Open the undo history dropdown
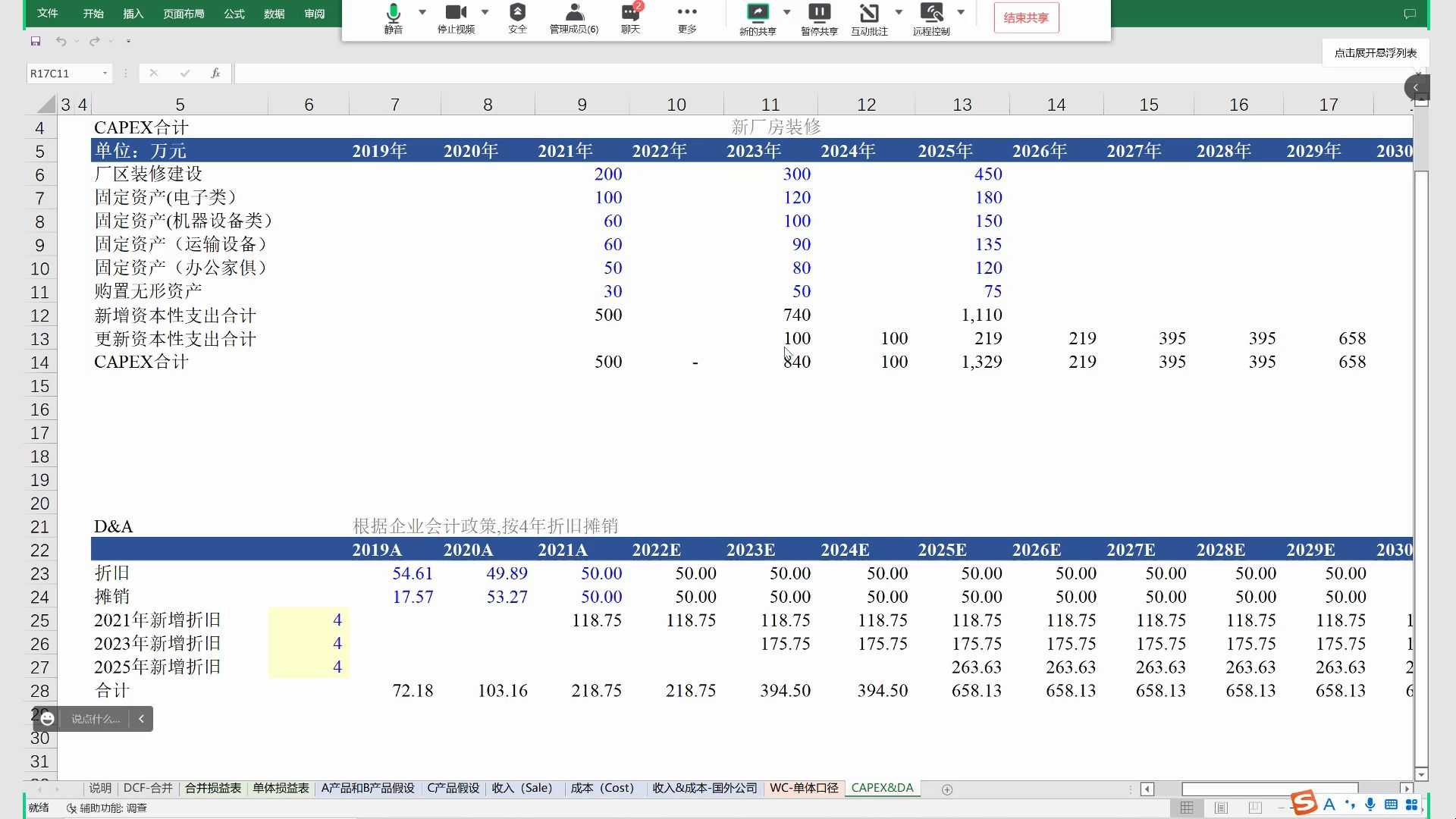This screenshot has height=819, width=1456. [77, 41]
